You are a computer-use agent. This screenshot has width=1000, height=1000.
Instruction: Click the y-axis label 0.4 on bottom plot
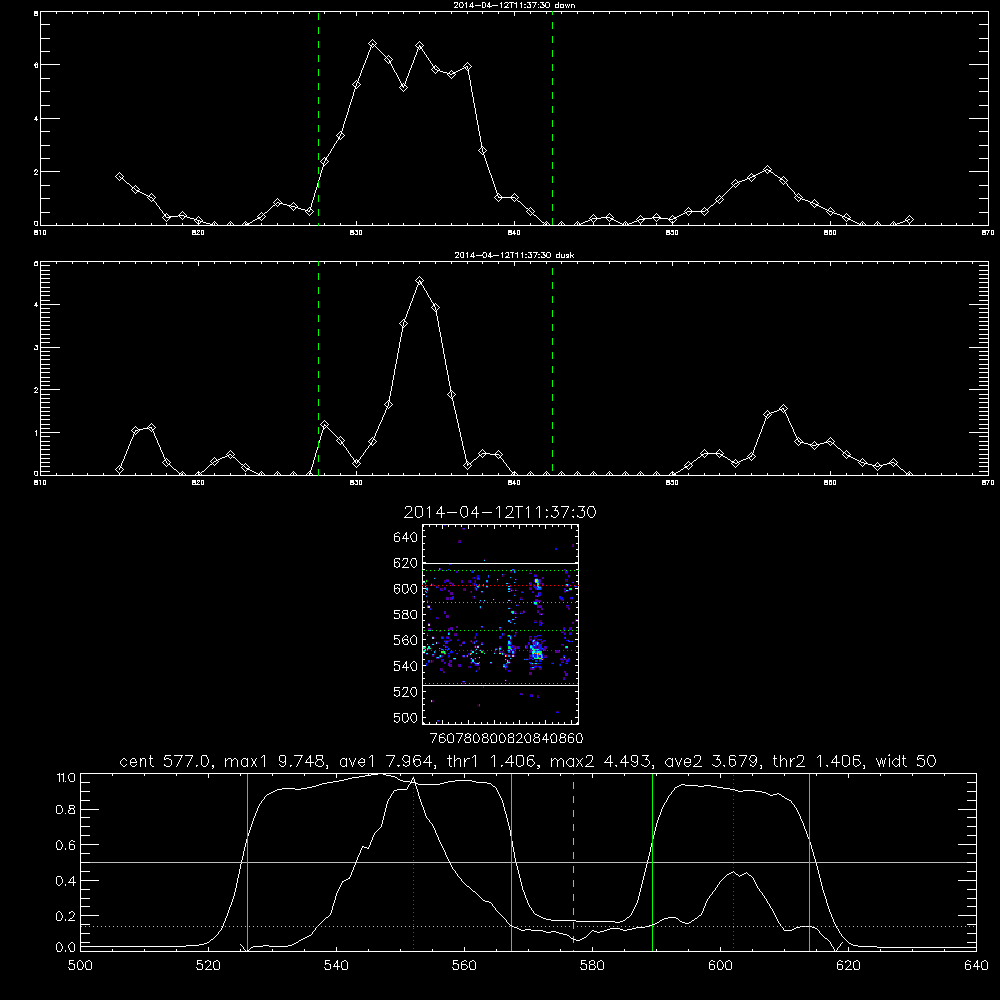coord(66,881)
